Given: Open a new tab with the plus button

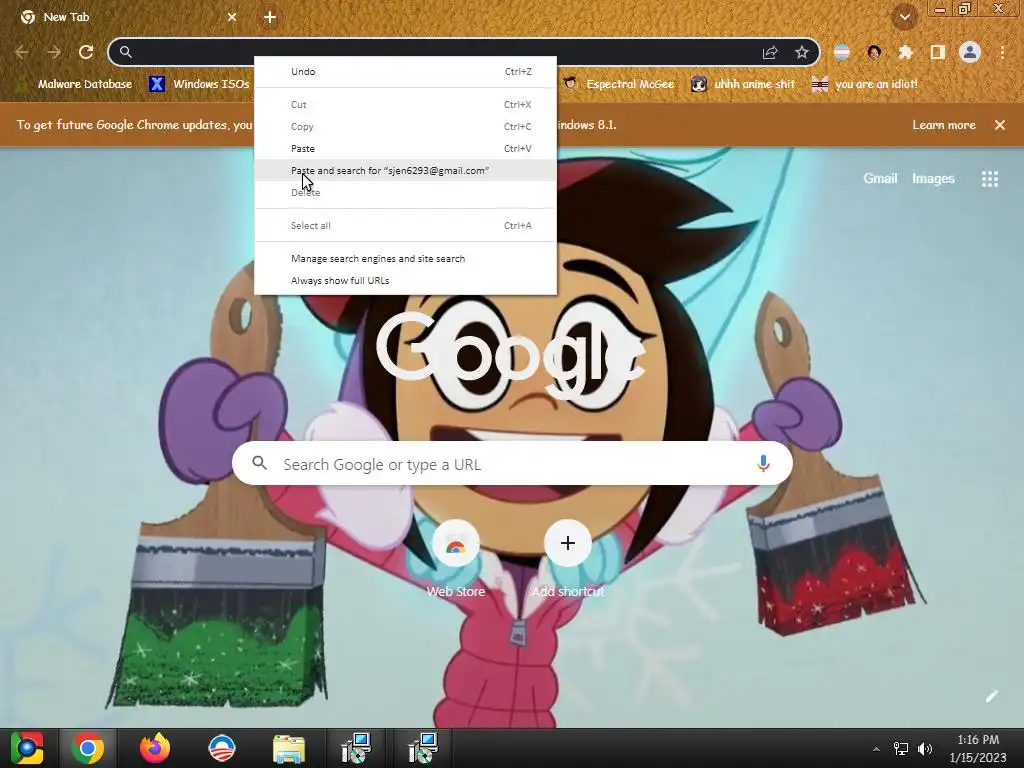Looking at the screenshot, I should point(270,17).
